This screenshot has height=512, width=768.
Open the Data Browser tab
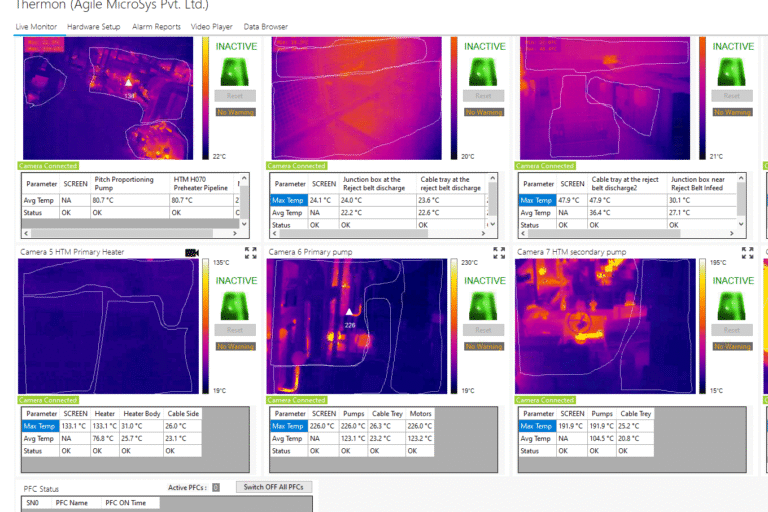pos(265,27)
